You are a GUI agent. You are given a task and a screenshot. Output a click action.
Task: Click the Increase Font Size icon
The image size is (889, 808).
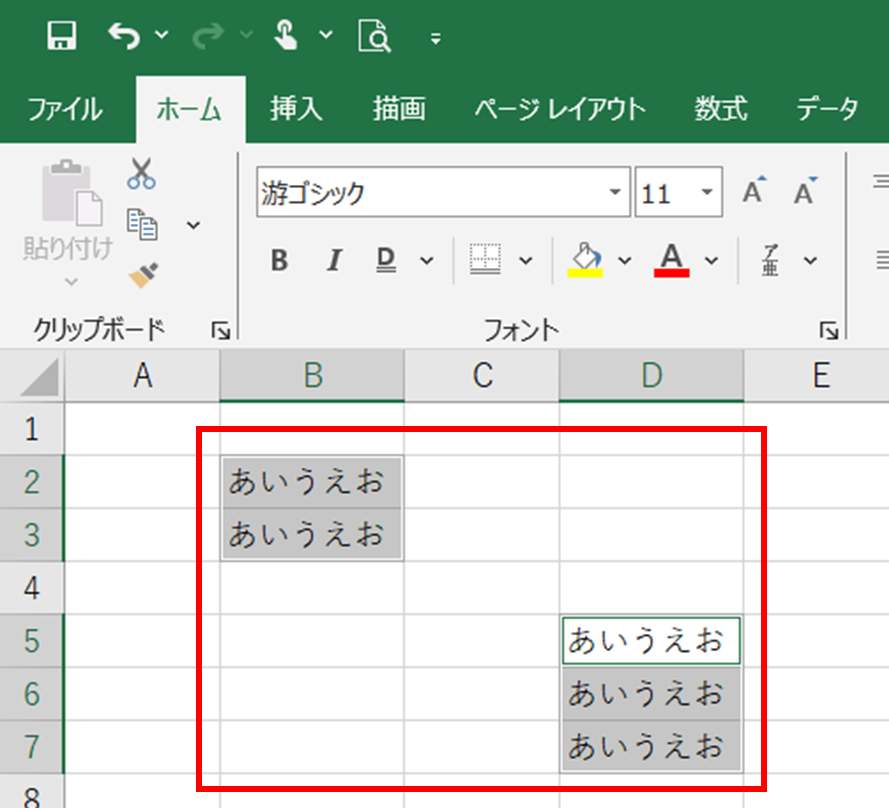(754, 192)
